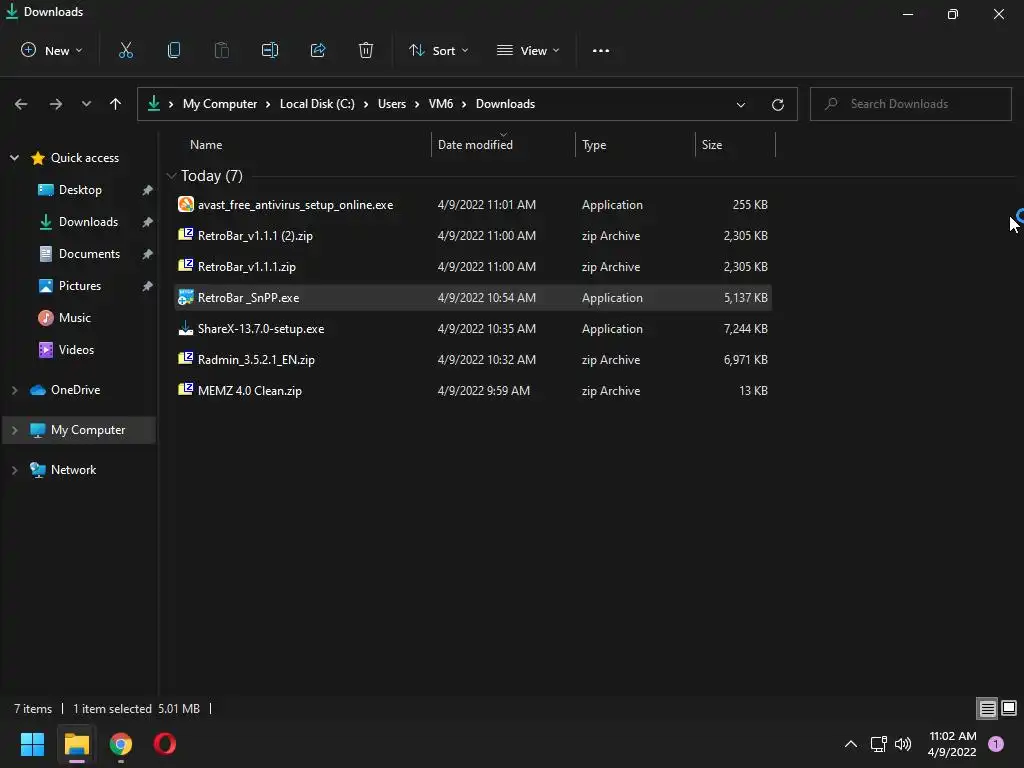Click the Cut scissors icon

coord(126,50)
